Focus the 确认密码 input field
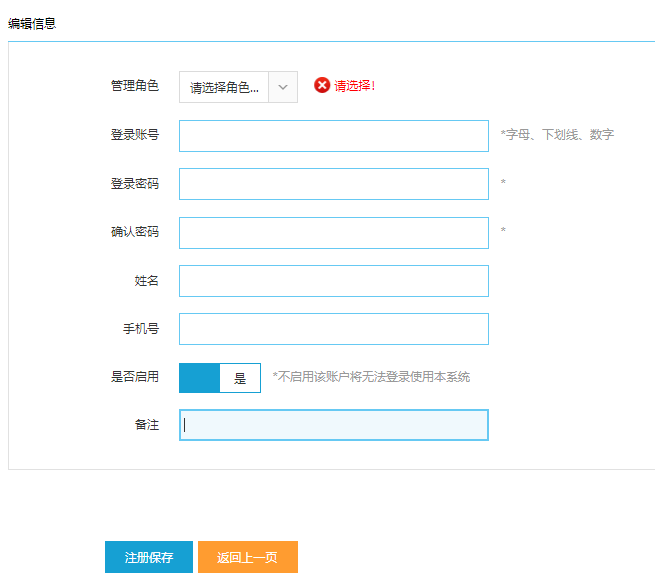Viewport: 655px width, 575px height. tap(334, 233)
